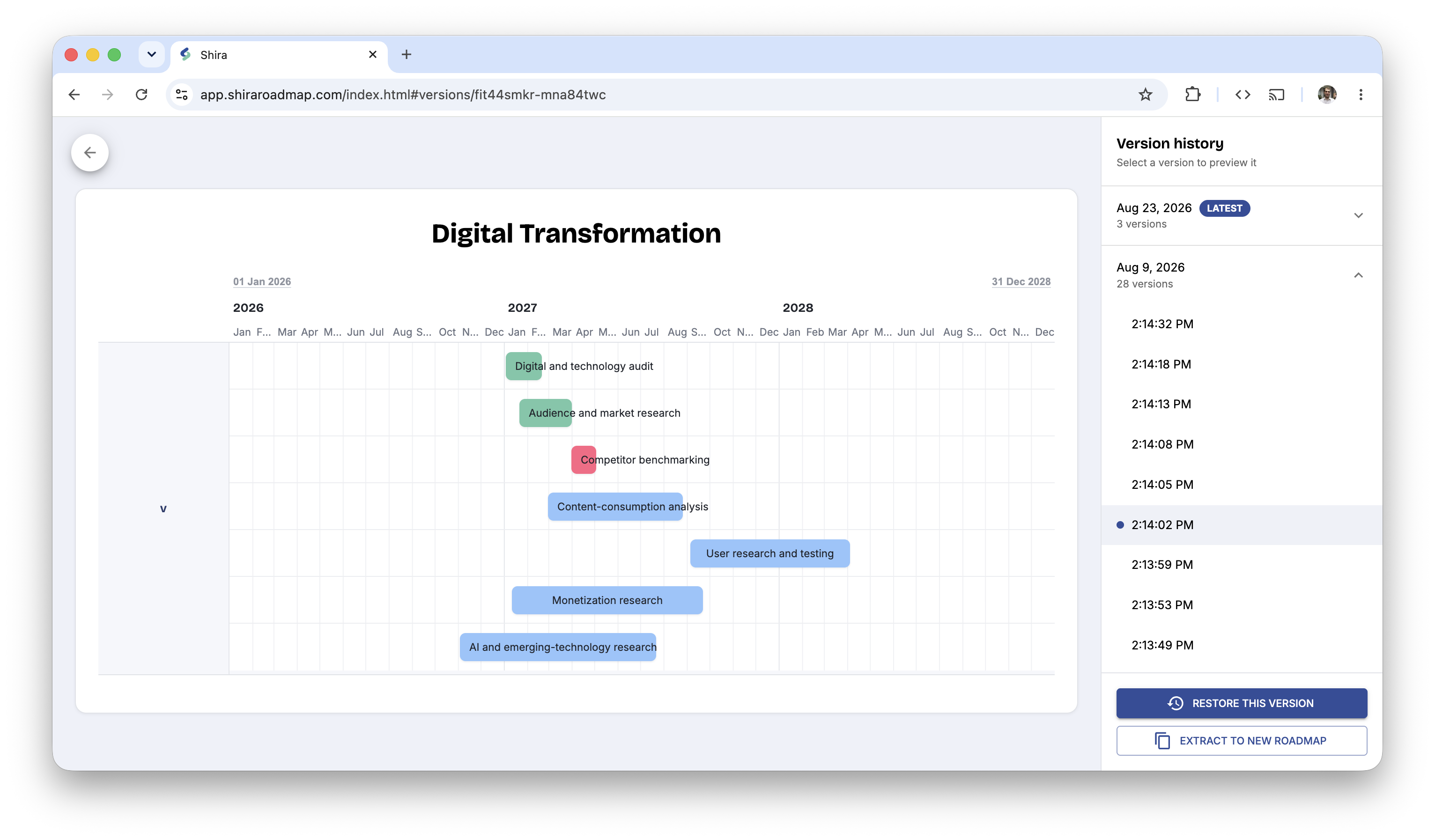Select the 2:13:49 PM version
This screenshot has height=840, width=1435.
coord(1242,645)
